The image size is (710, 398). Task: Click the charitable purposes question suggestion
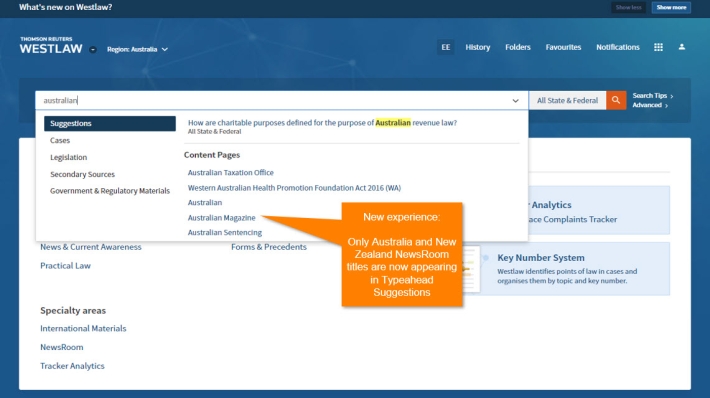(x=322, y=123)
